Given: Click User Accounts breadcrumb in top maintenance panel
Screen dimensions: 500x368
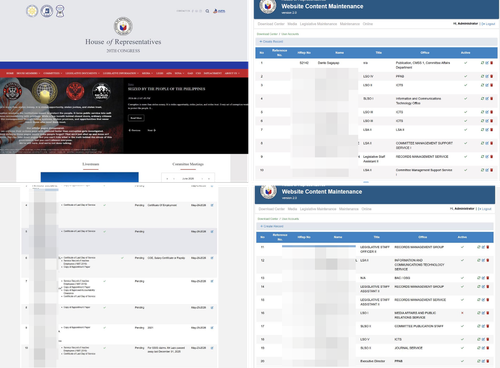Looking at the screenshot, I should (x=290, y=34).
